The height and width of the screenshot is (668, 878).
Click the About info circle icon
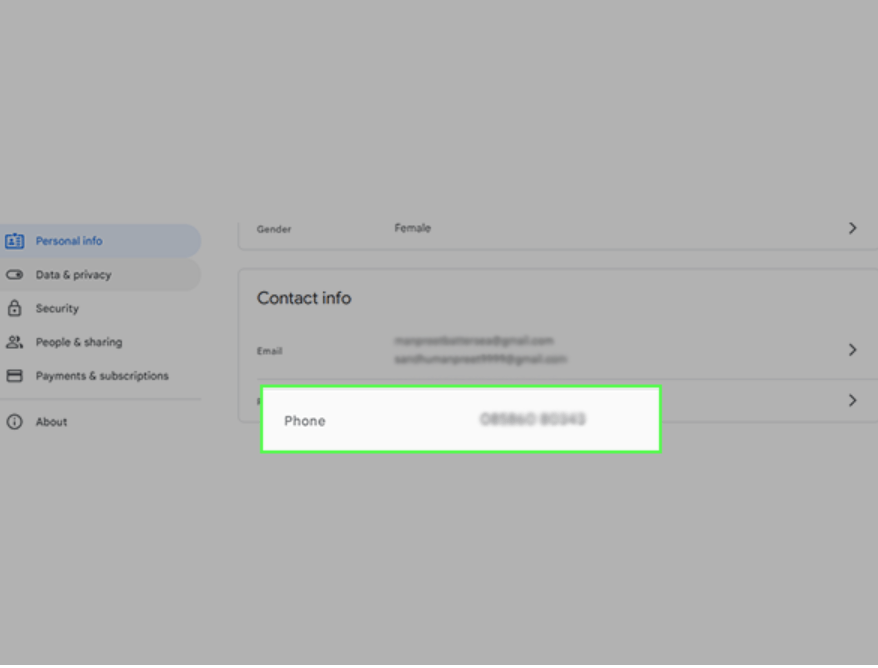pyautogui.click(x=14, y=422)
